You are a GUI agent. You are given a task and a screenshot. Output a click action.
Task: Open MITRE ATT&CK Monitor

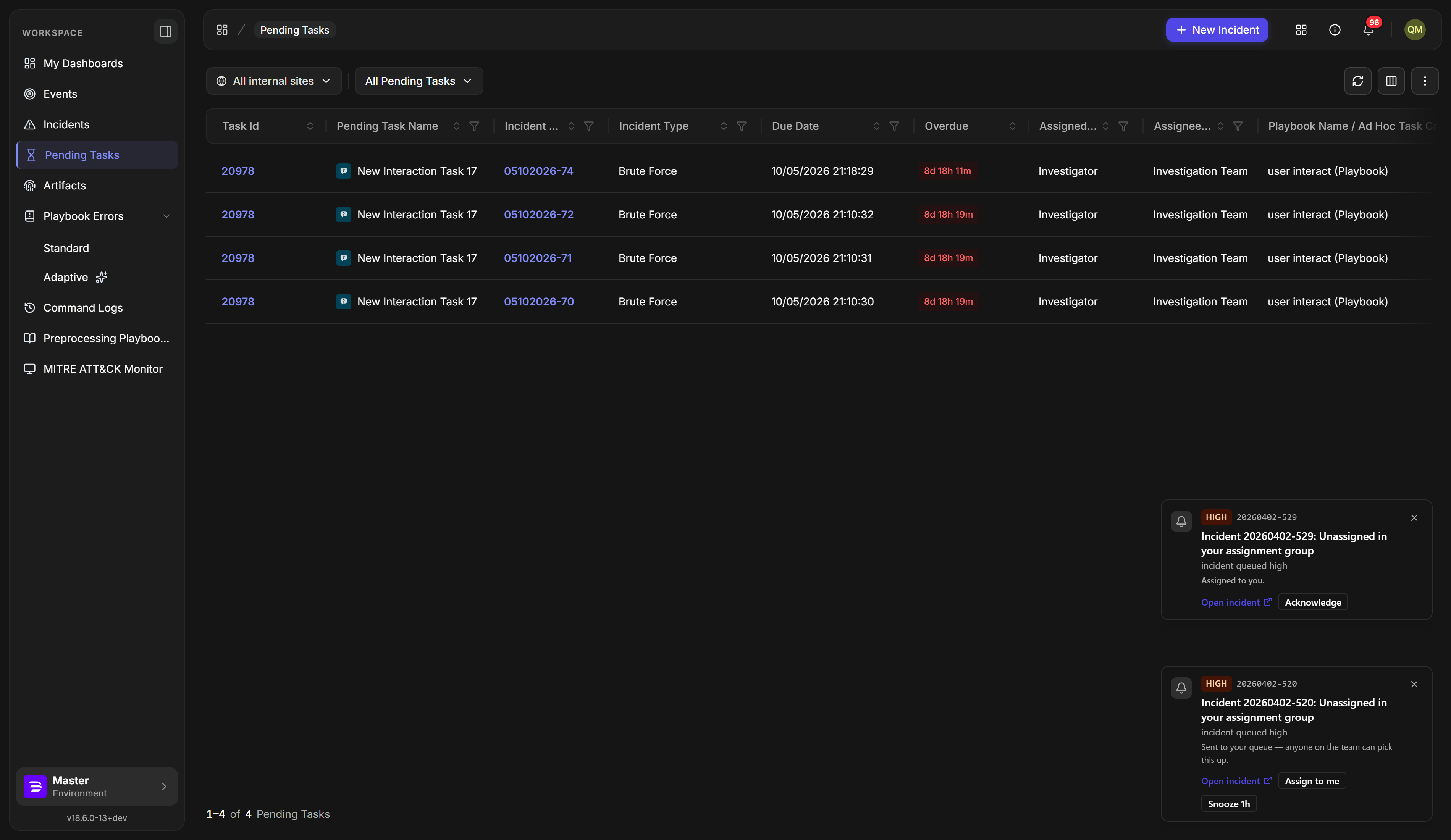point(97,368)
